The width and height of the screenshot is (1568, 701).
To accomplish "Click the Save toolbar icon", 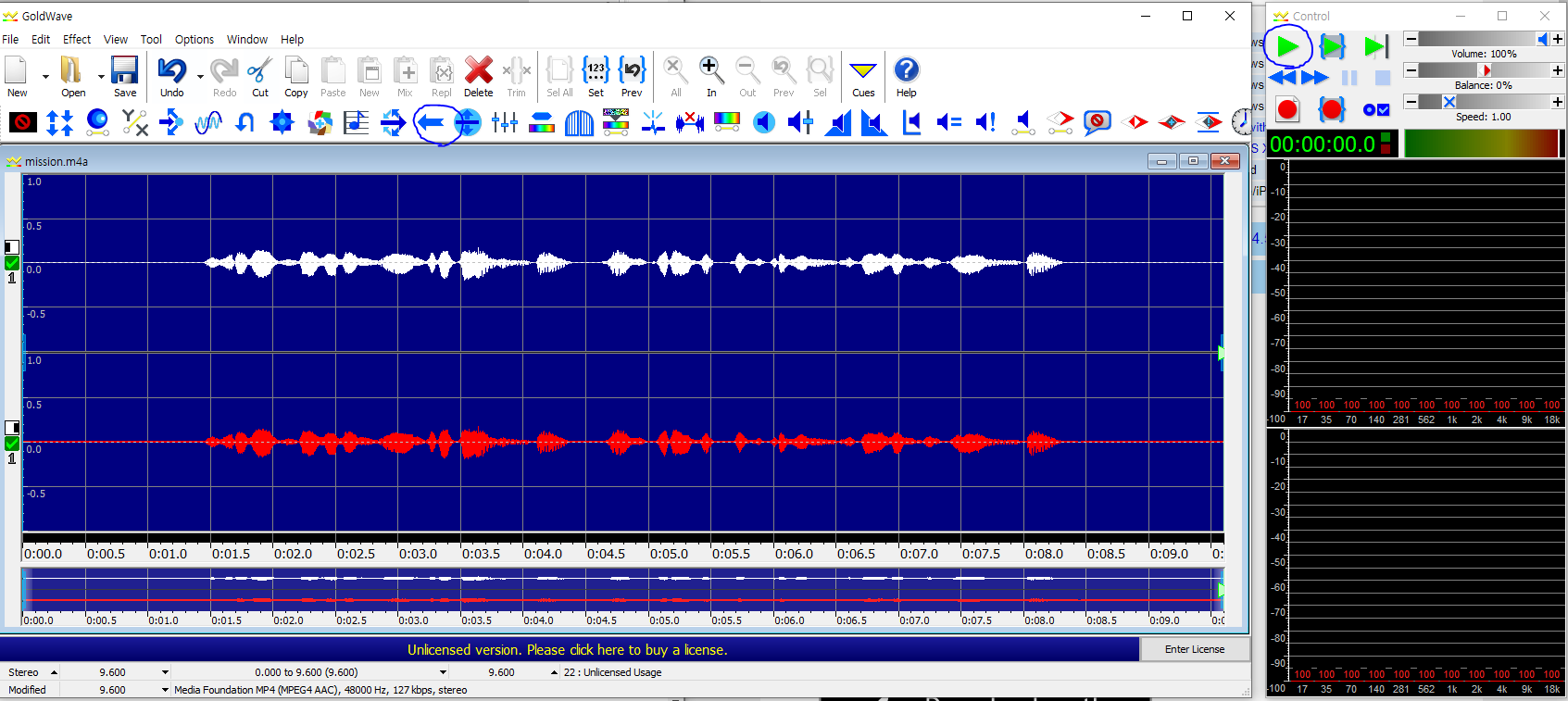I will point(125,76).
